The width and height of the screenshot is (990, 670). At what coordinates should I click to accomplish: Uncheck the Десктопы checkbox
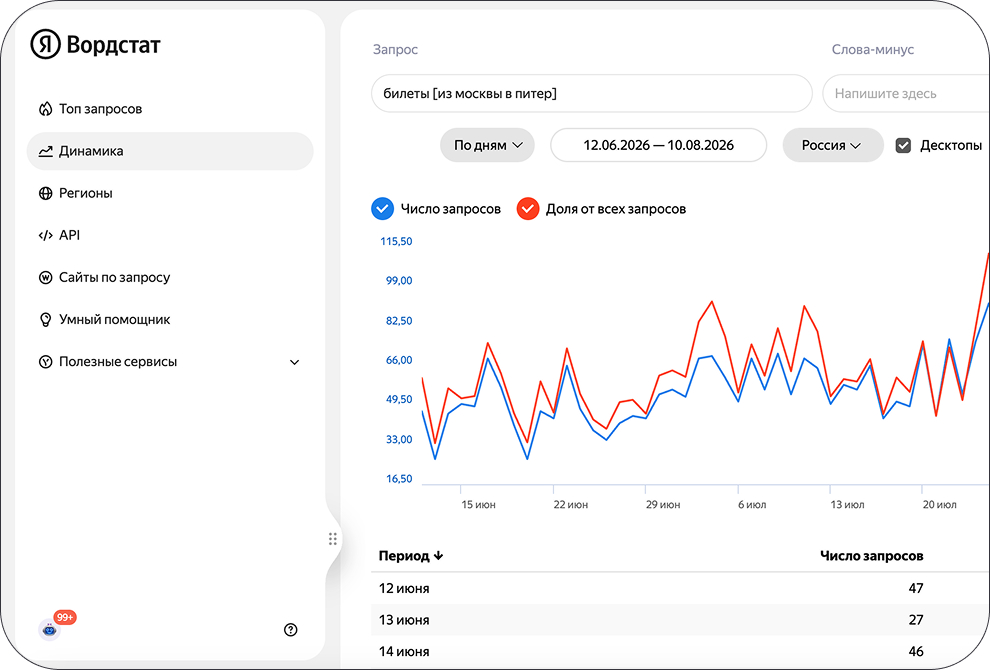click(904, 146)
